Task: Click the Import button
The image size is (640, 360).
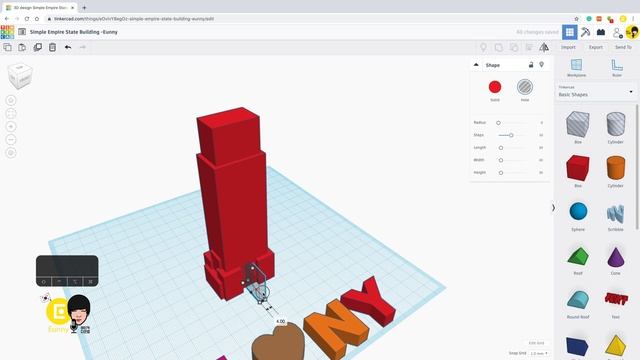Action: 568,47
